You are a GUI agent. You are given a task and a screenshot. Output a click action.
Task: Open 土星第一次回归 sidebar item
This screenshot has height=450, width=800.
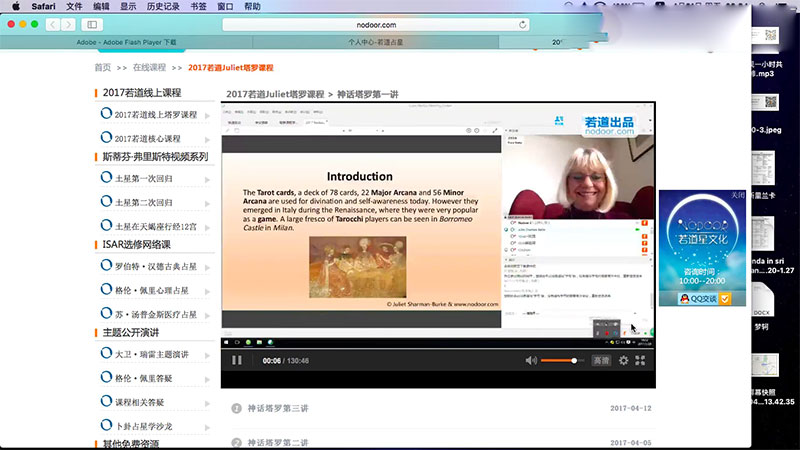click(143, 179)
